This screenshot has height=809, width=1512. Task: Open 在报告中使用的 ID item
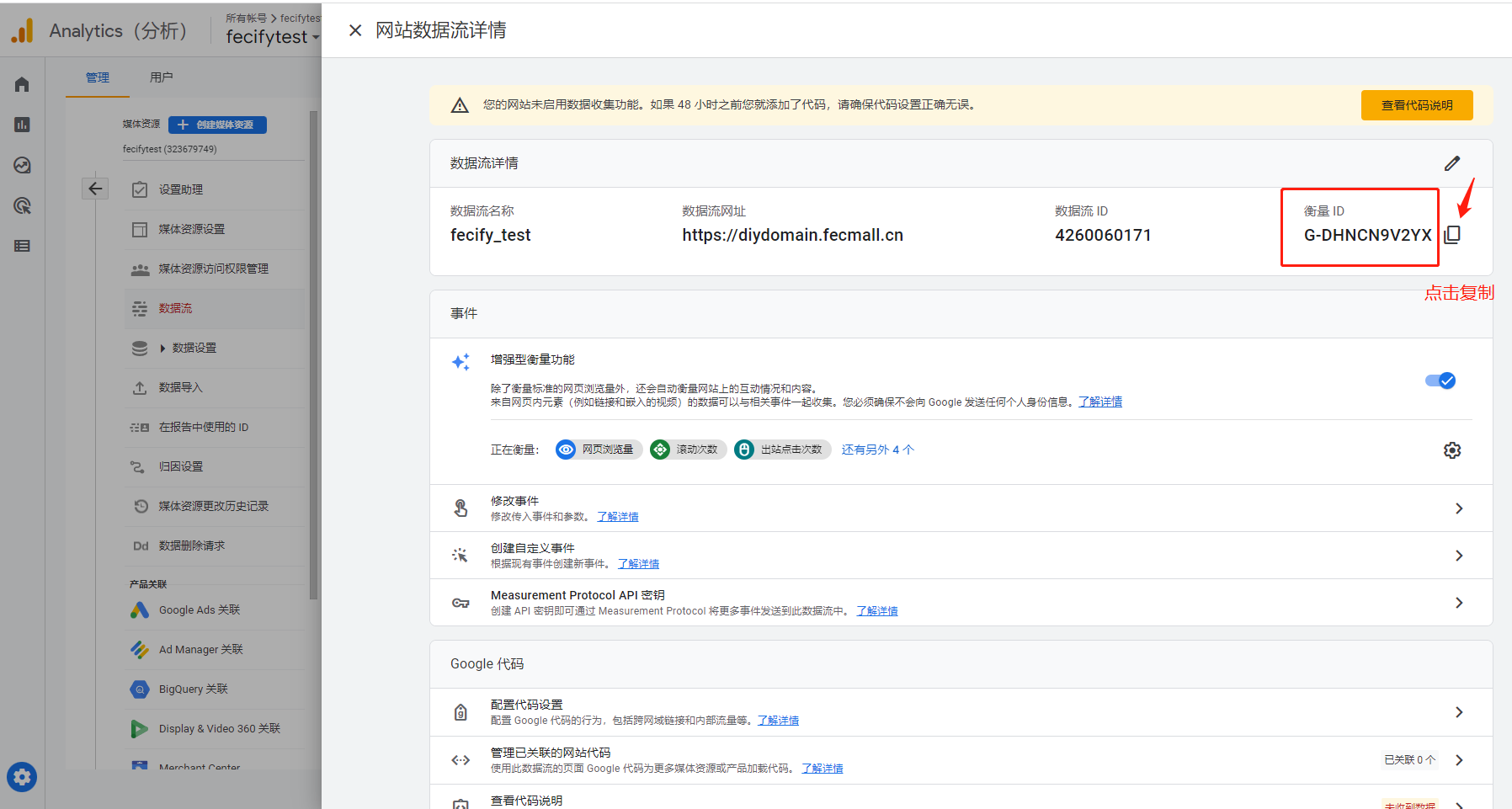click(215, 427)
